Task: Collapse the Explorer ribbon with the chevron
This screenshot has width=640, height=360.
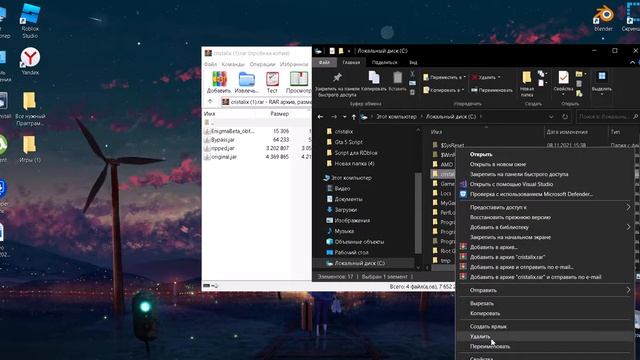Action: [x=633, y=62]
